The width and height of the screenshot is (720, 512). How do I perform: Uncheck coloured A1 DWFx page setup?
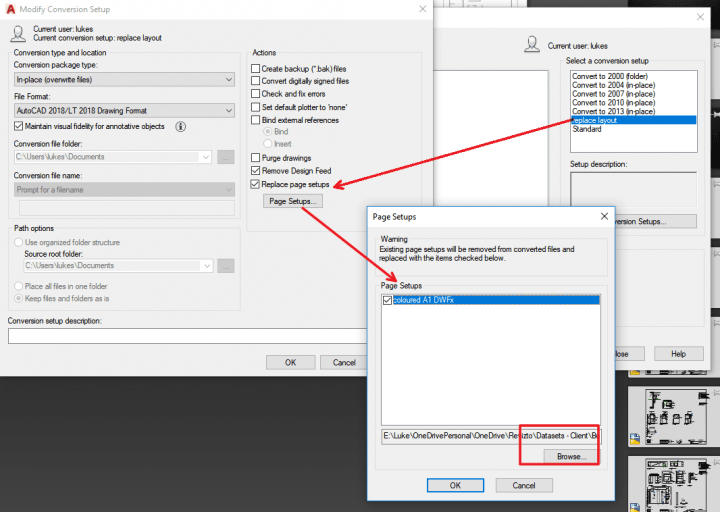click(x=388, y=299)
